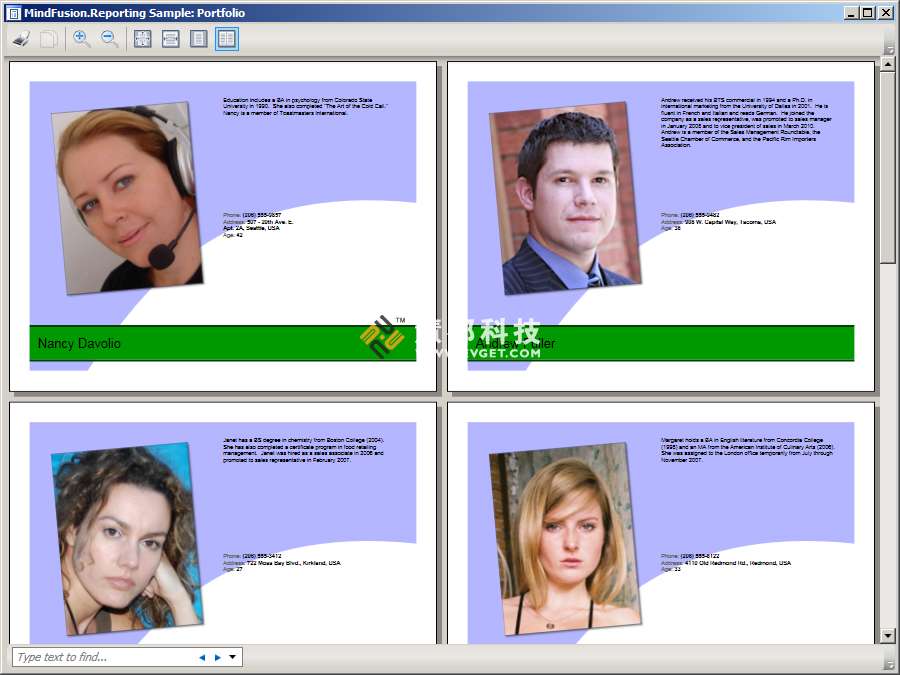The width and height of the screenshot is (900, 675).
Task: Click the vertical scrollbar up arrow
Action: 887,64
